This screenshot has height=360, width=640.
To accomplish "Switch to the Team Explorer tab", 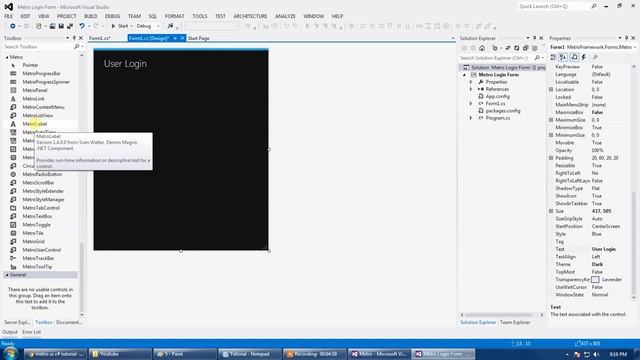I will click(515, 322).
